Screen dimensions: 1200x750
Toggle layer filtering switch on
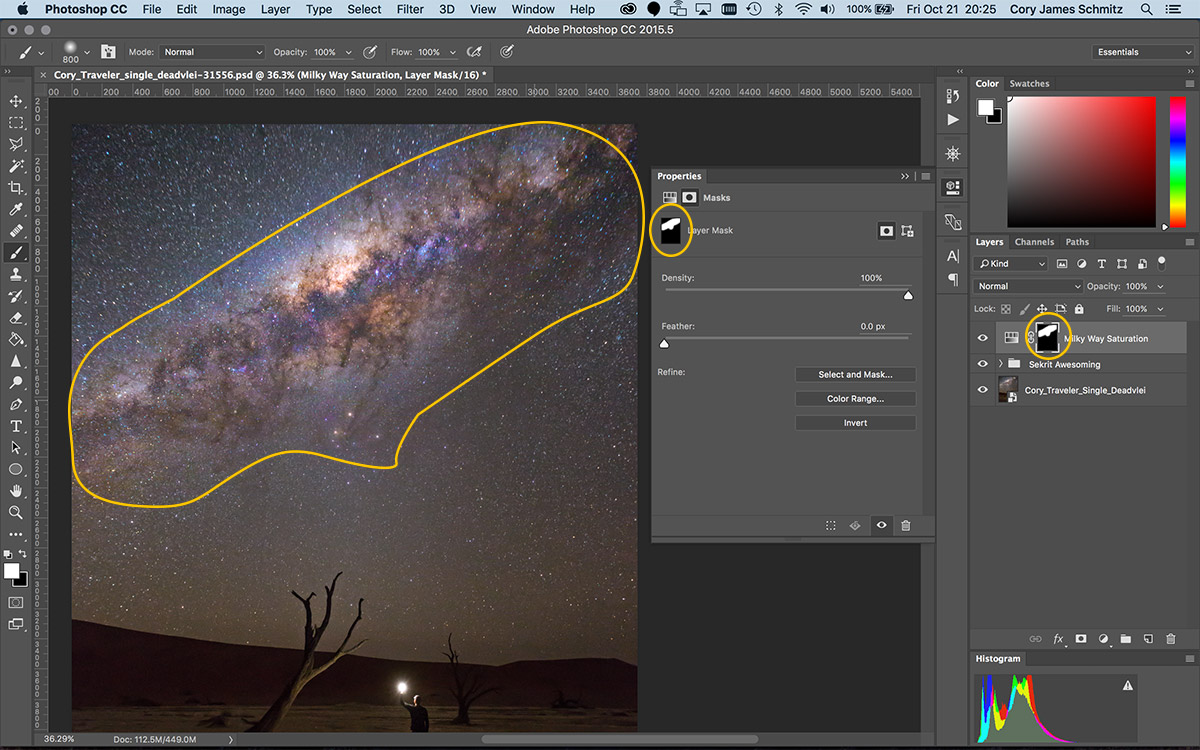1161,263
